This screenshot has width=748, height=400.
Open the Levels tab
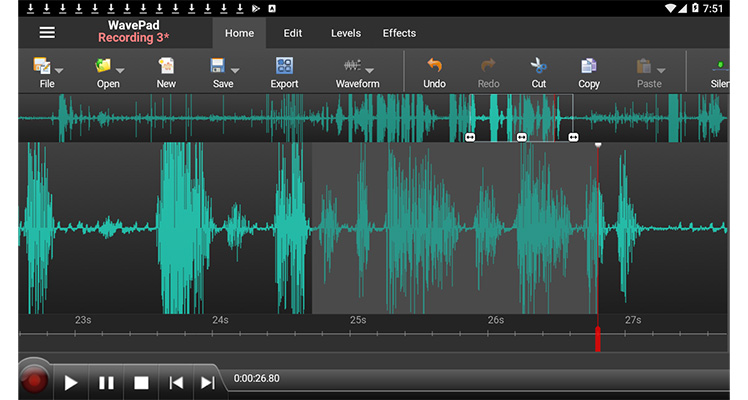(x=346, y=33)
